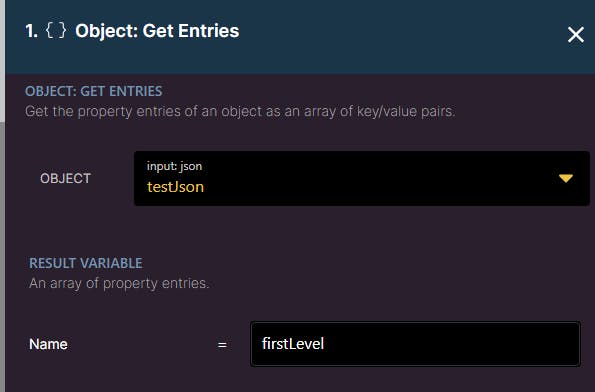Click the equals sign next to Name

coord(222,345)
